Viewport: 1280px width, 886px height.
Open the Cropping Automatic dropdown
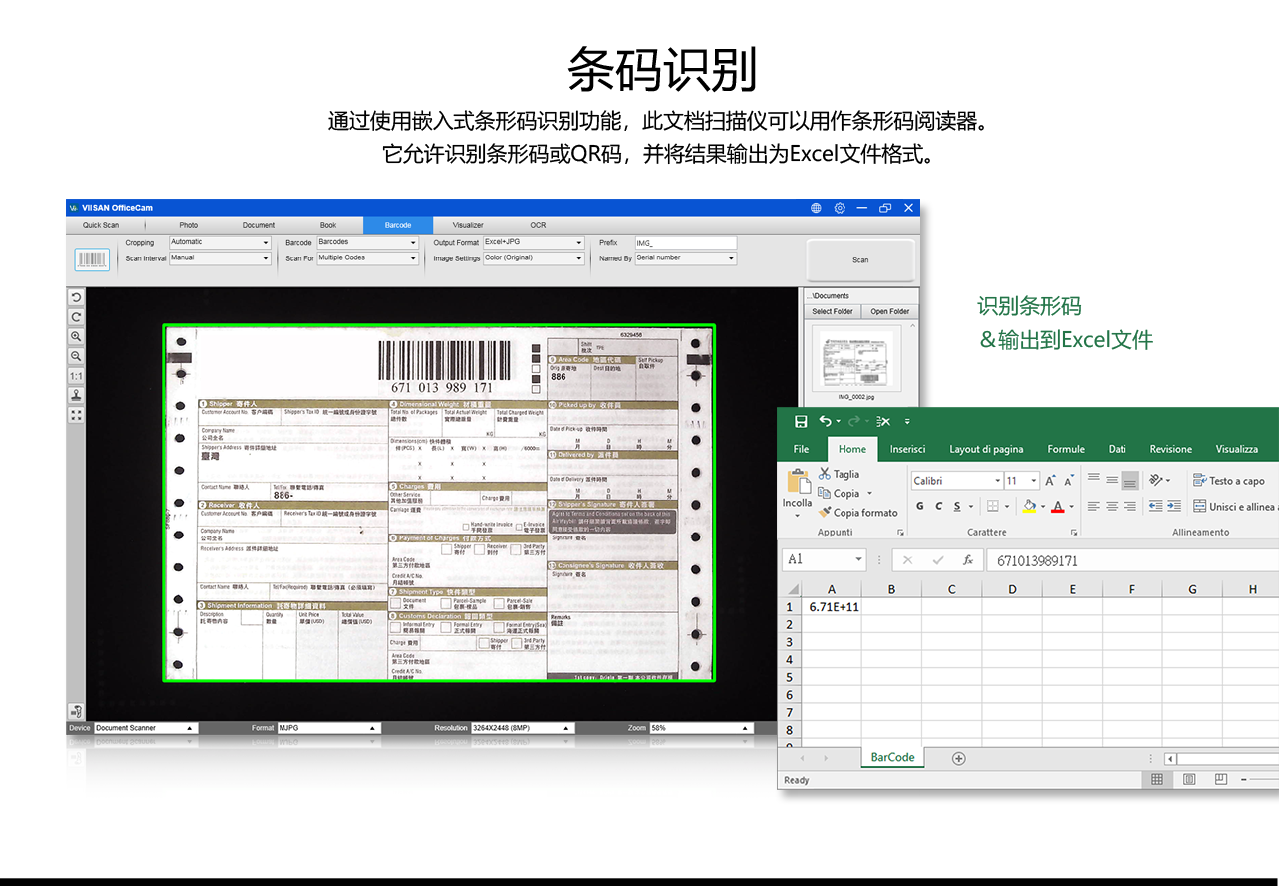220,243
